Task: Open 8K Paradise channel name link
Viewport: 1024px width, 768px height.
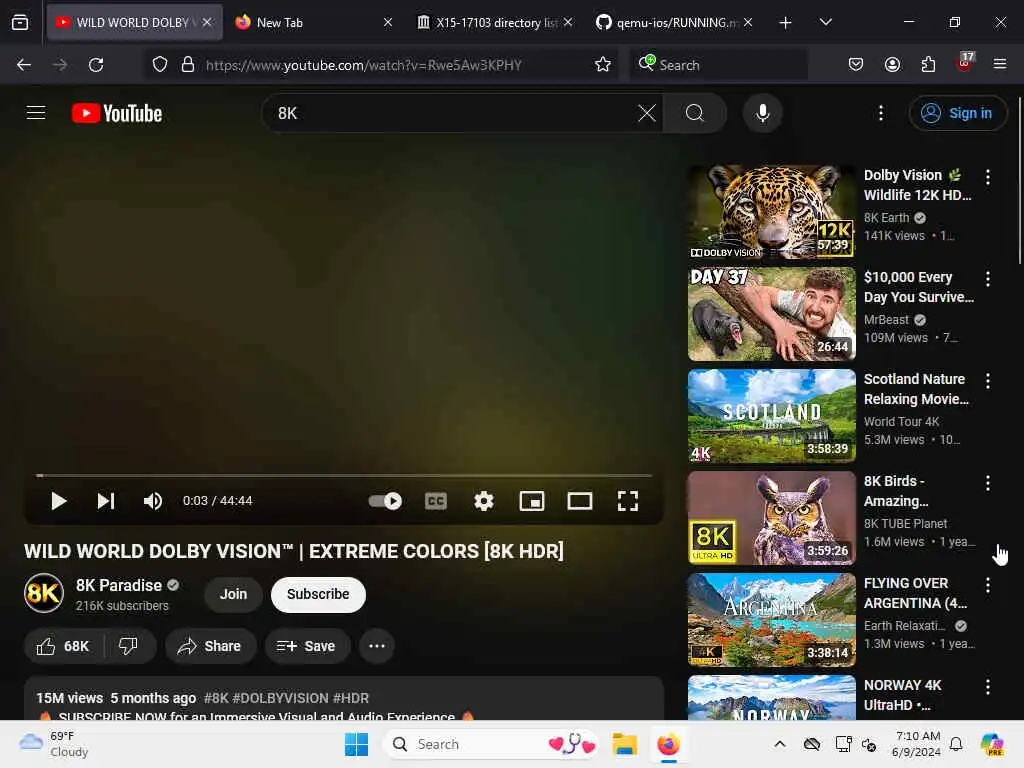Action: click(119, 585)
